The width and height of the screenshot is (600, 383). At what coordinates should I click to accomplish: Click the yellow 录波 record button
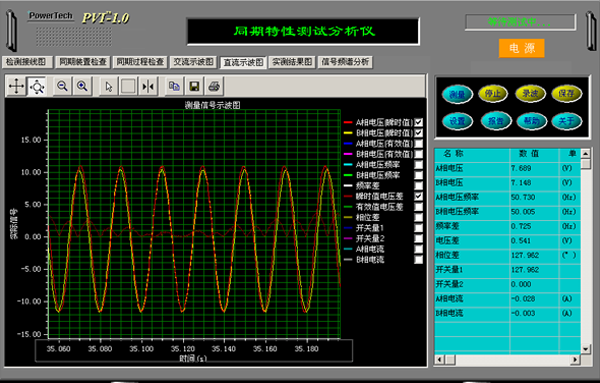tap(530, 94)
